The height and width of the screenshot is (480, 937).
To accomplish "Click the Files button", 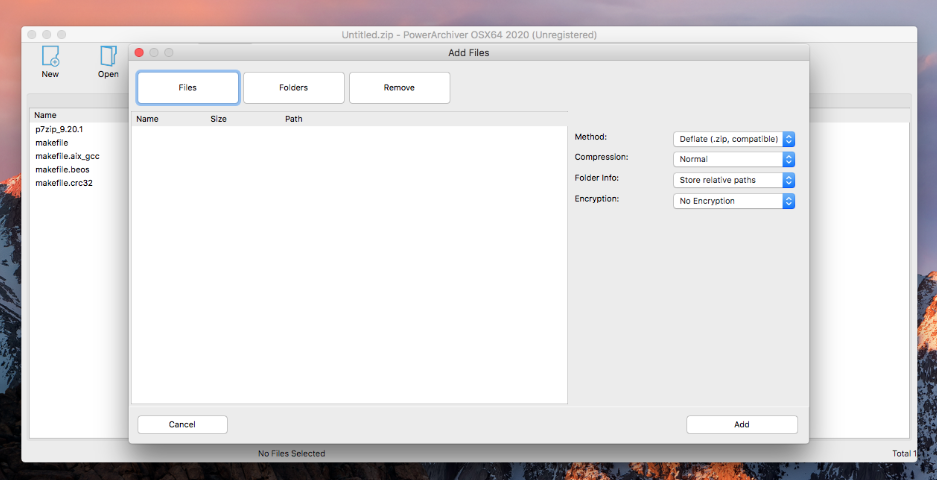I will [188, 88].
